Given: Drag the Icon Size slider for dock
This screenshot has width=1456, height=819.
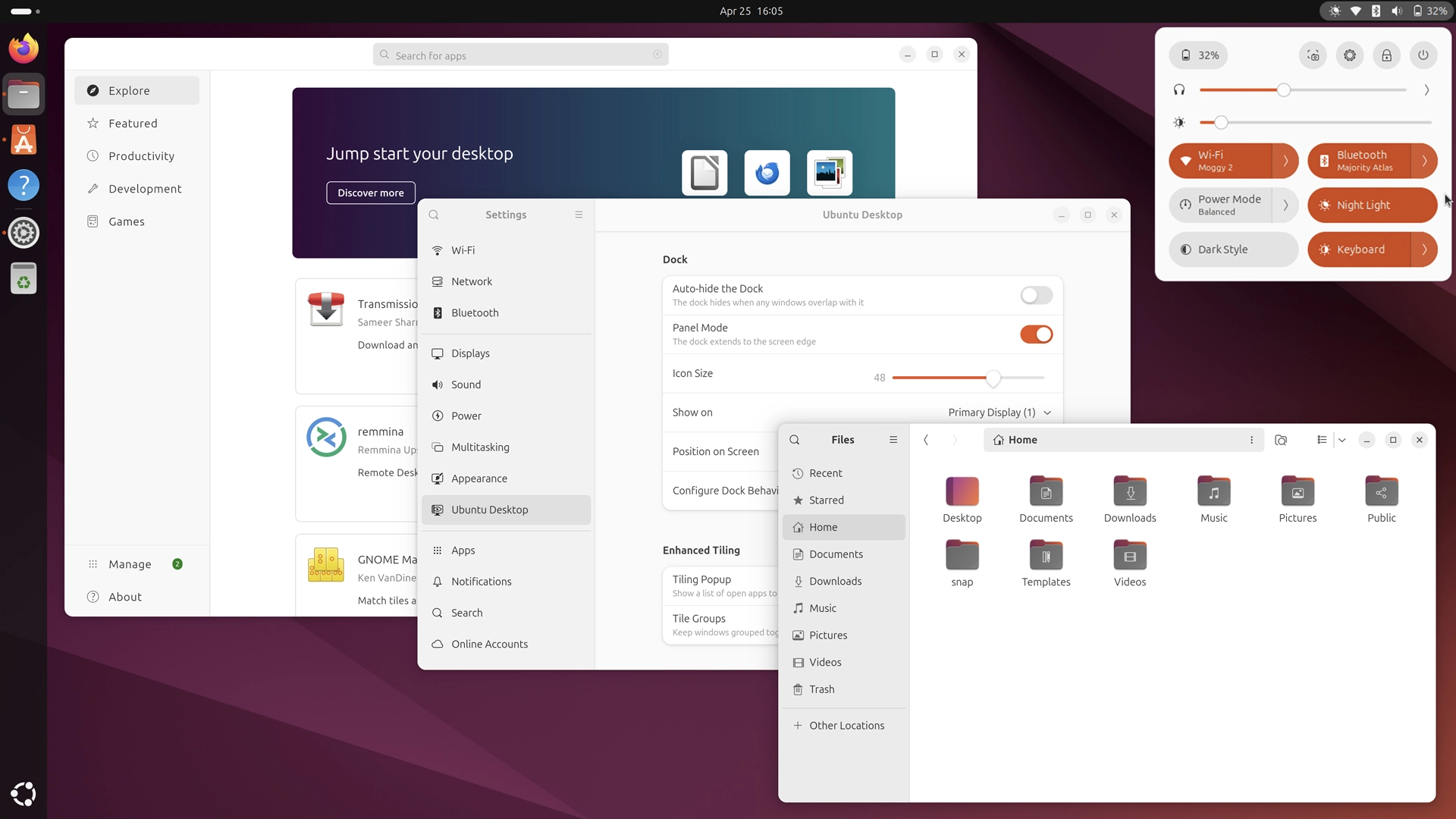Looking at the screenshot, I should tap(991, 377).
